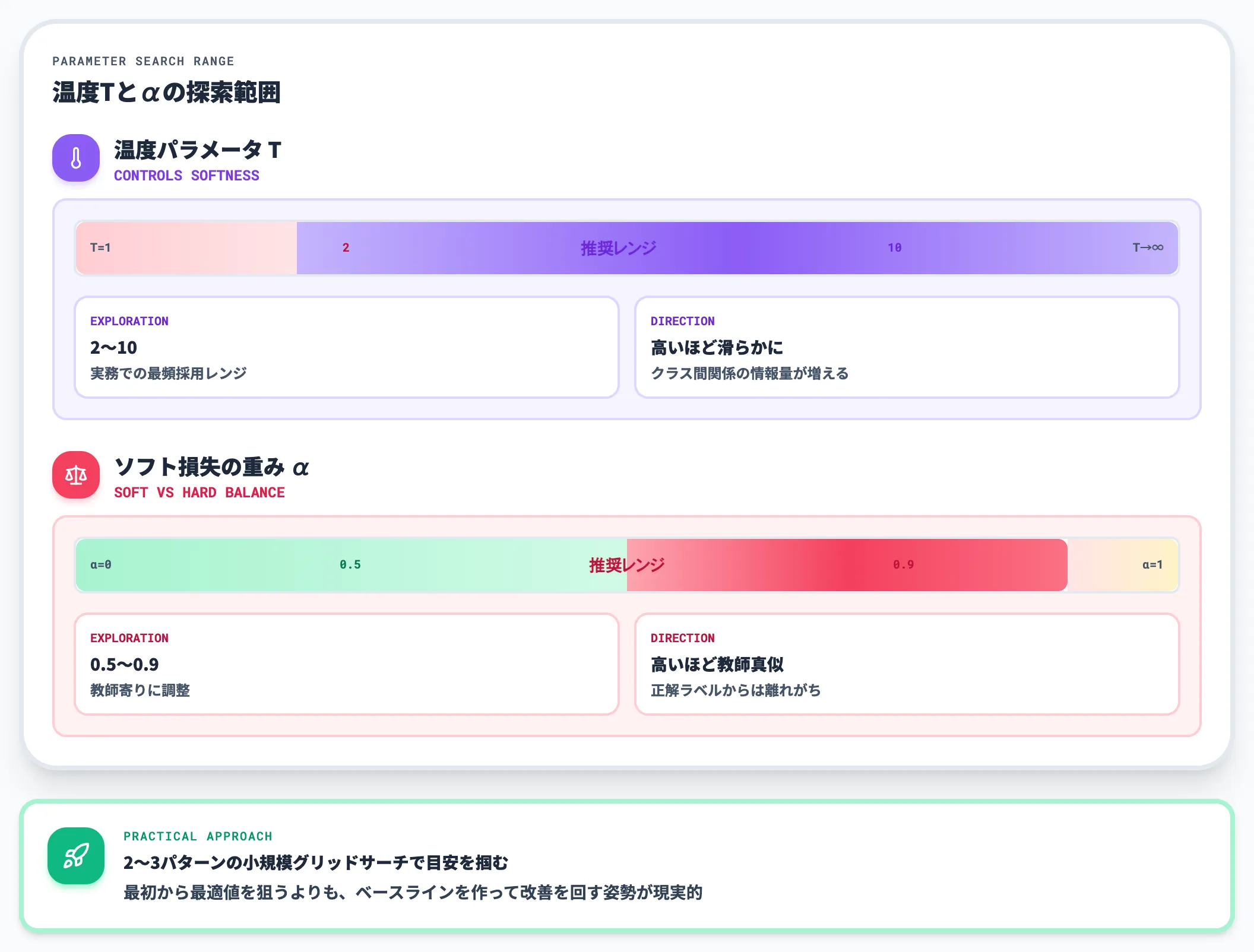This screenshot has width=1254, height=952.
Task: Click the 2〜3パターンの小規模グリッドサーチ headline
Action: 316,862
